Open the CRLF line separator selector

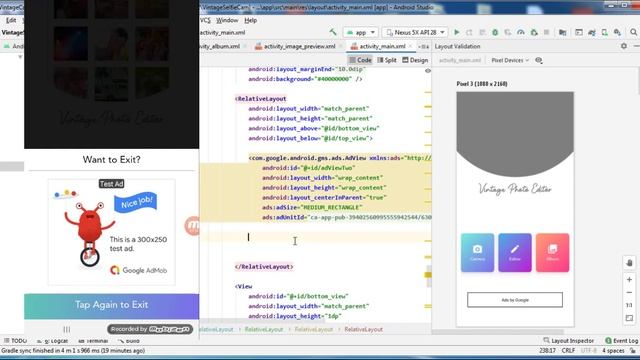tap(568, 350)
